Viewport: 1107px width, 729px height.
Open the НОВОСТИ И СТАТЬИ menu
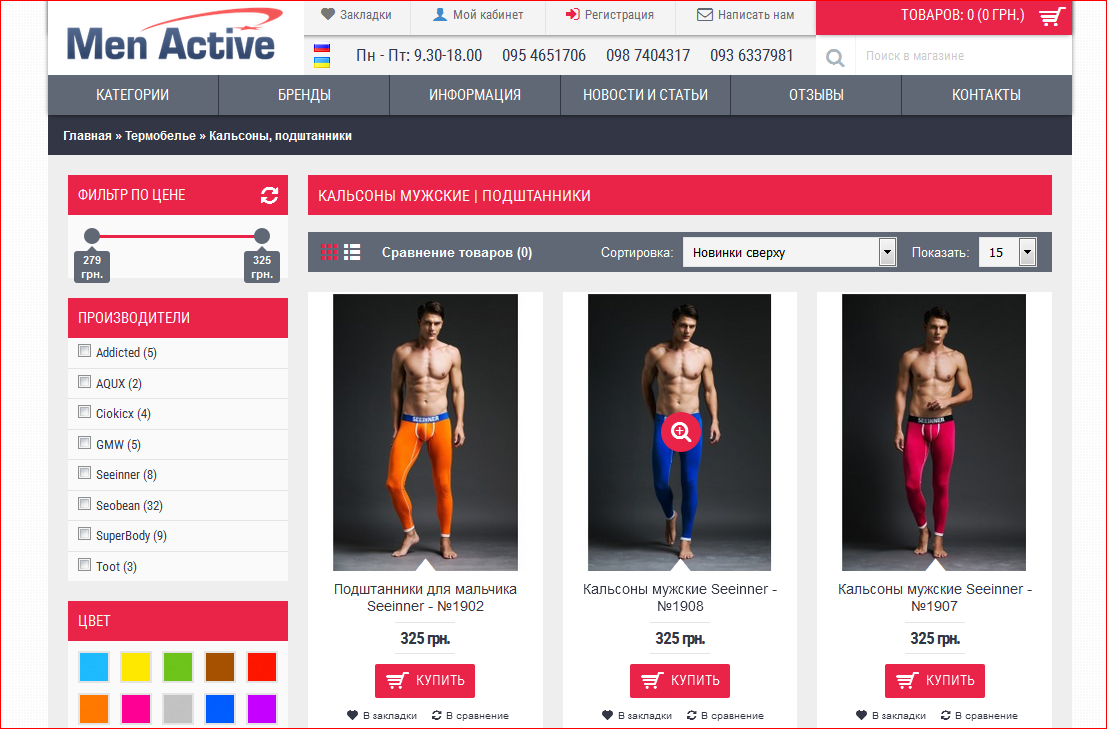click(x=645, y=95)
